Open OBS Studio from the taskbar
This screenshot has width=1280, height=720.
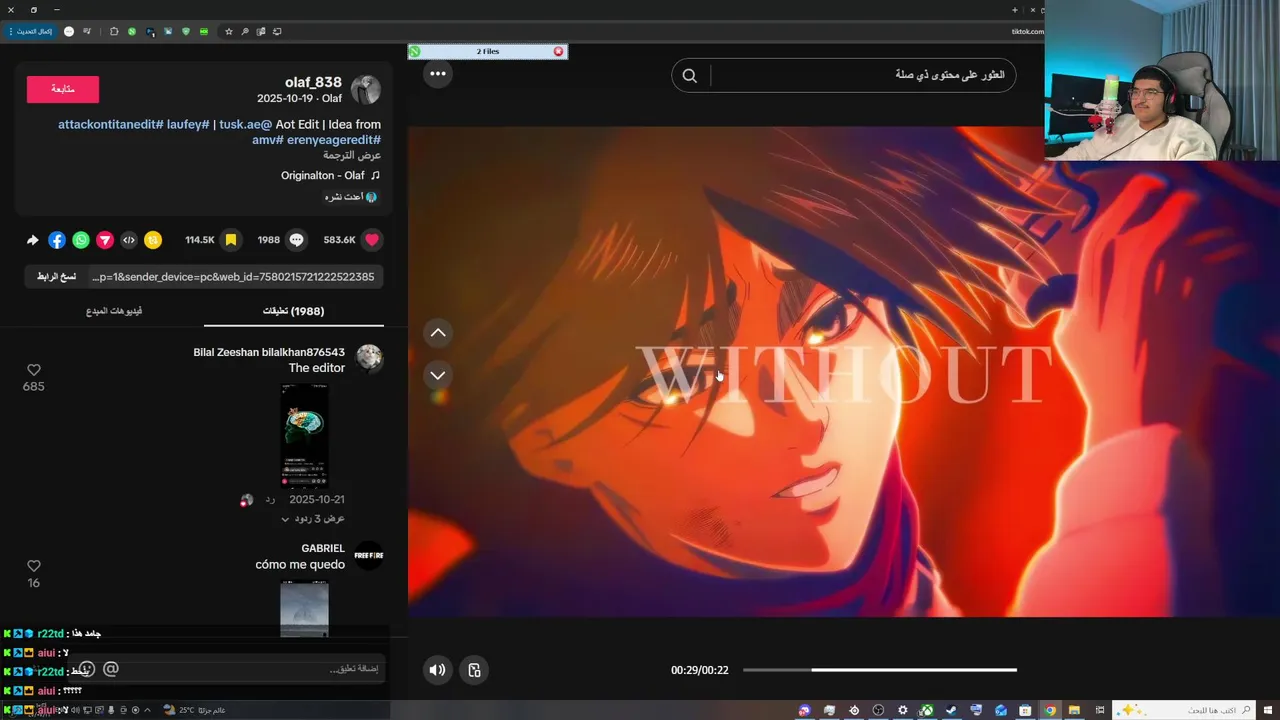(878, 710)
